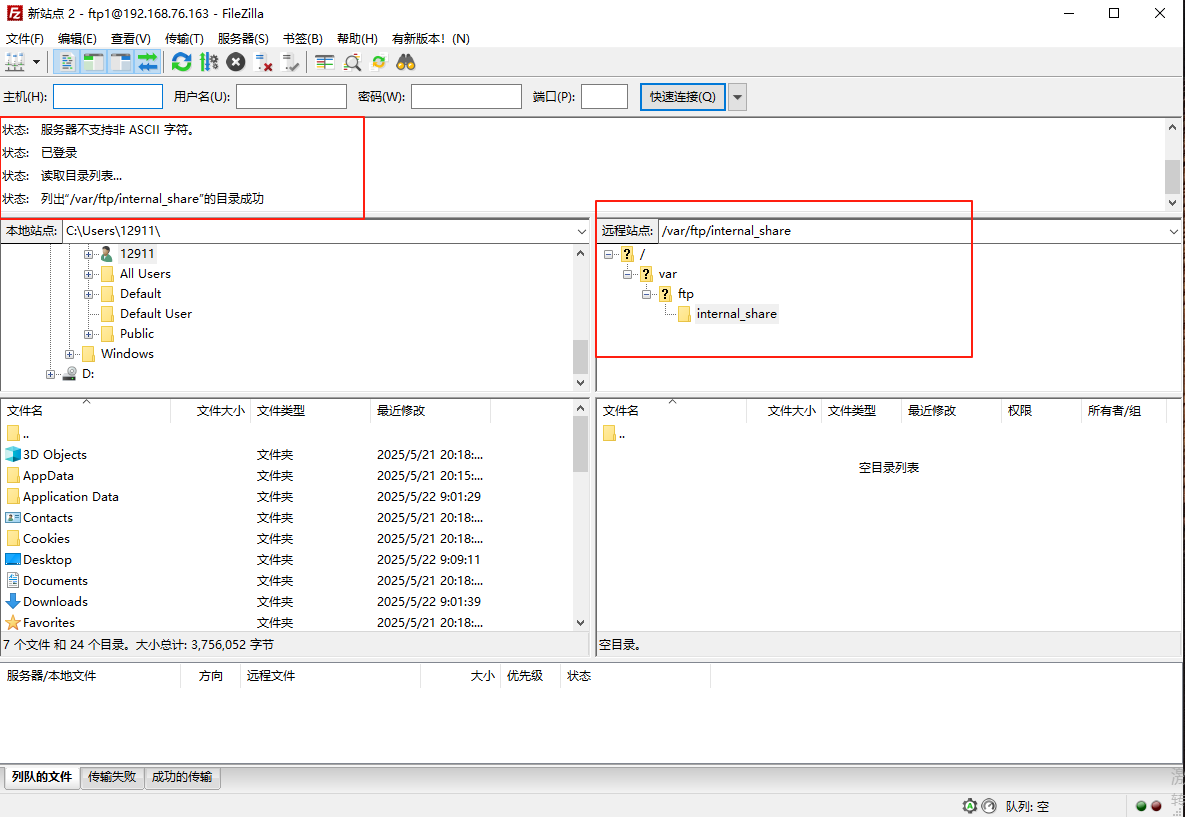Click the speed limits gauge in status bar

coord(989,806)
